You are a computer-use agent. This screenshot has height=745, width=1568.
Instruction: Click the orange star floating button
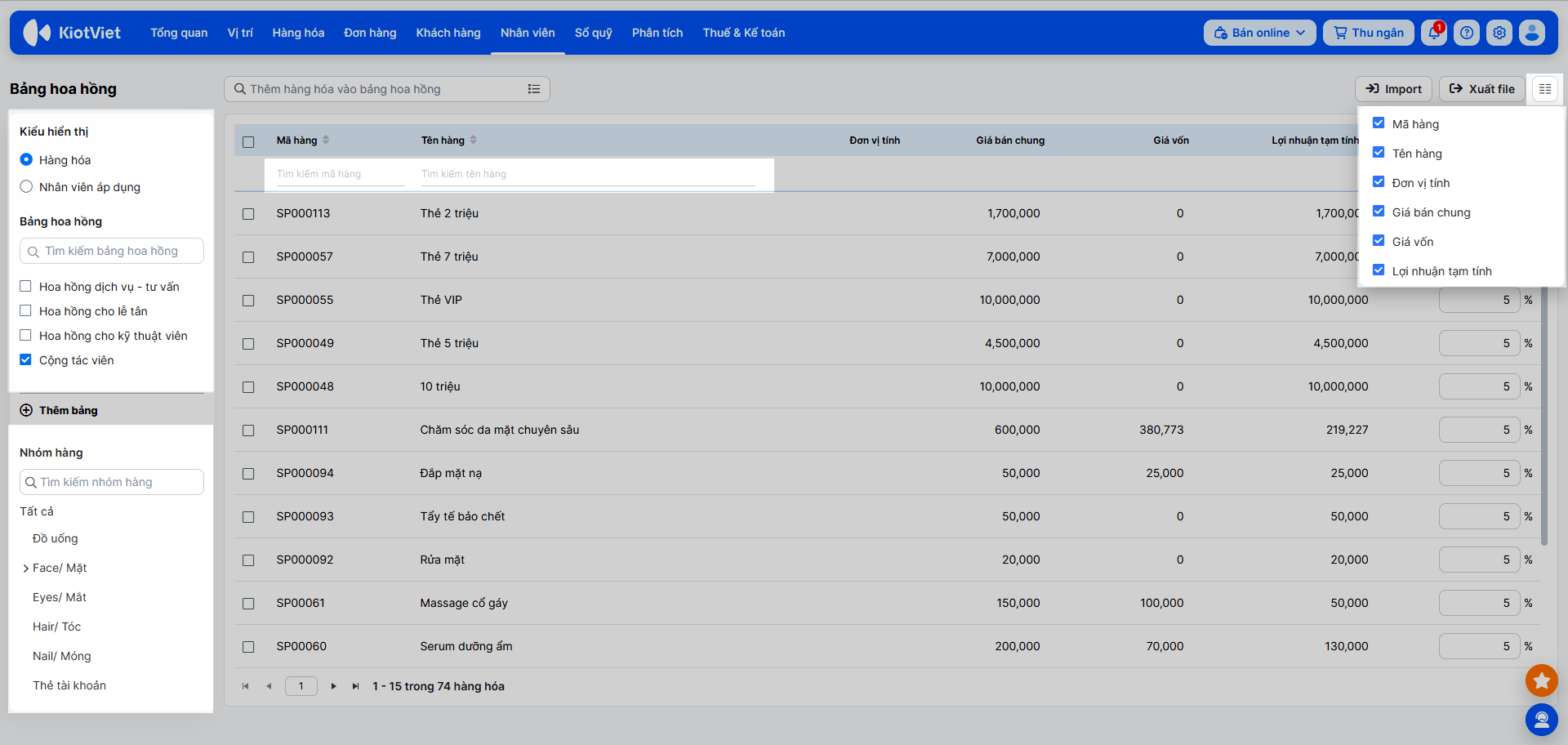click(x=1542, y=680)
